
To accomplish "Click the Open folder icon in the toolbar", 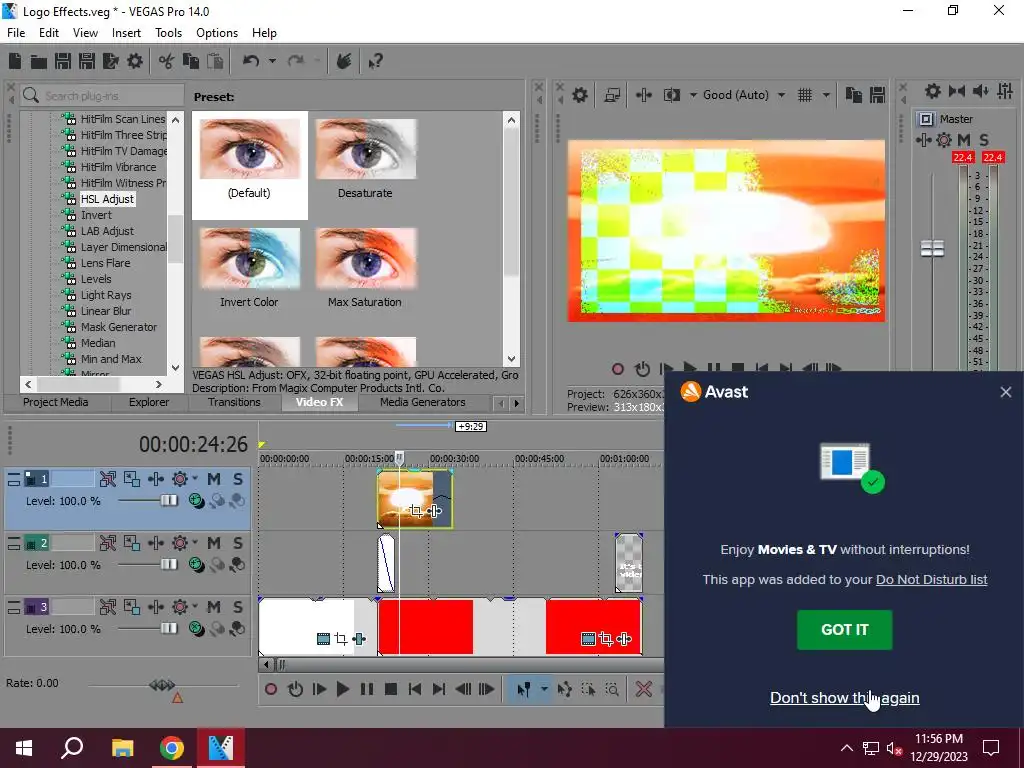I will click(x=39, y=61).
